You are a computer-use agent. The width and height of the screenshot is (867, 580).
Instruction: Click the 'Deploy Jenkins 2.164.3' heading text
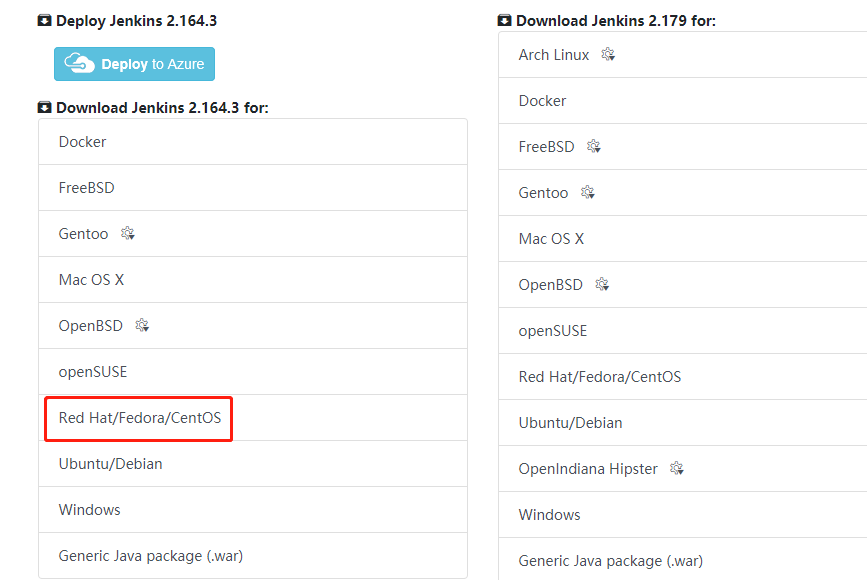137,21
